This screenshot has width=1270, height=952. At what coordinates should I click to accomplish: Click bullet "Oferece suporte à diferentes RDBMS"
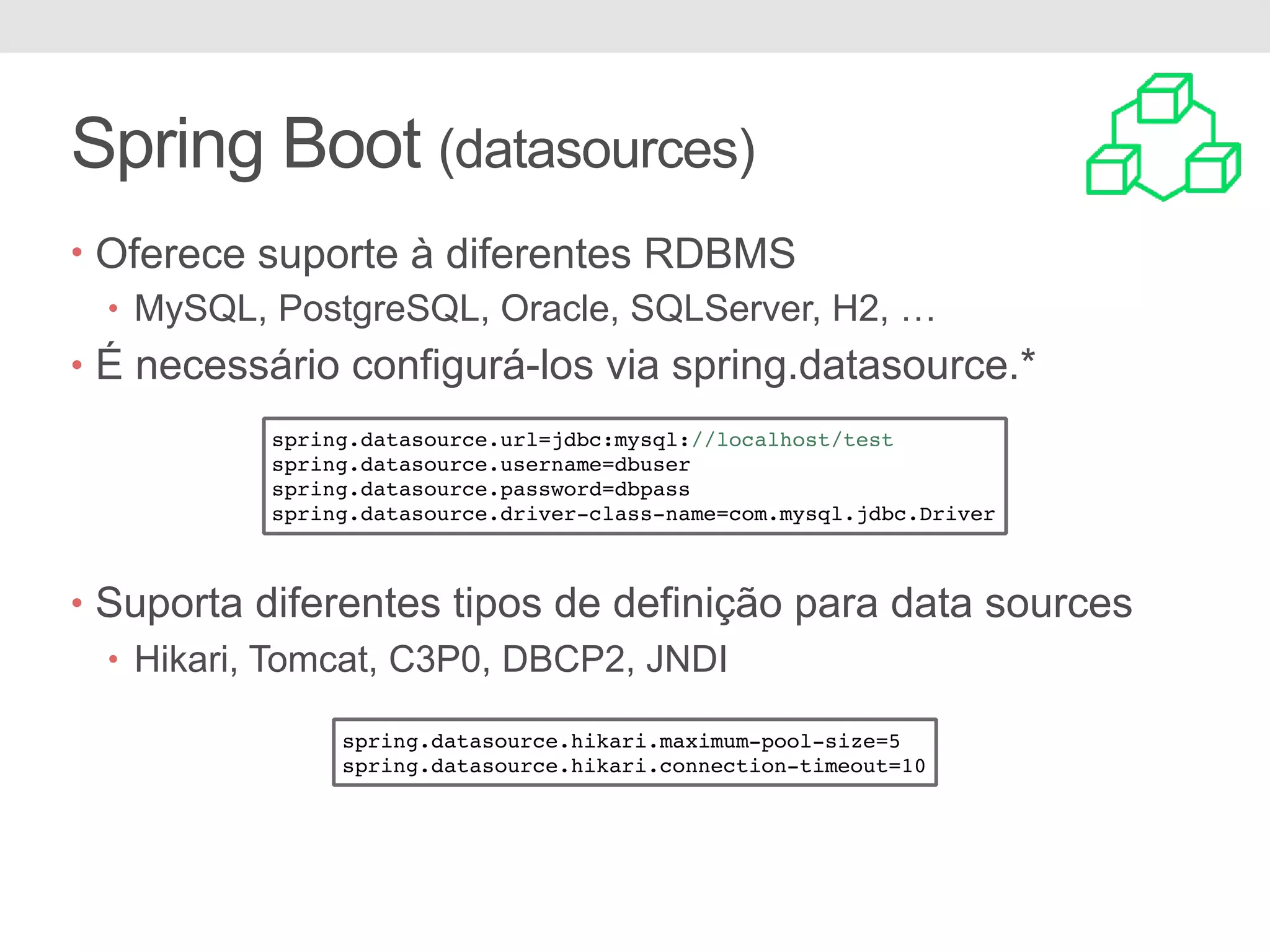pyautogui.click(x=445, y=253)
